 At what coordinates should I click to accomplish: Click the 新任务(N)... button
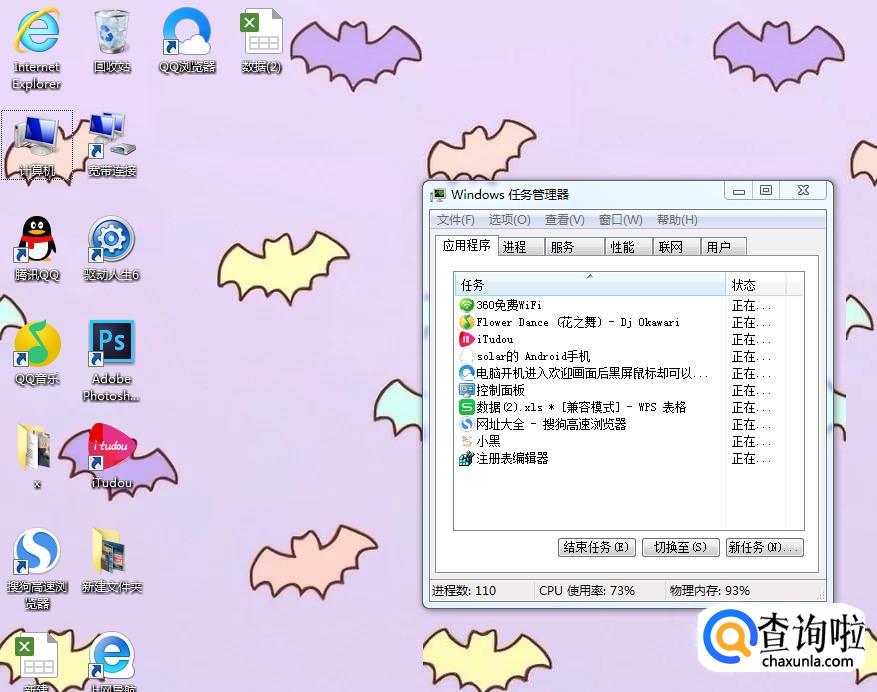pos(765,547)
